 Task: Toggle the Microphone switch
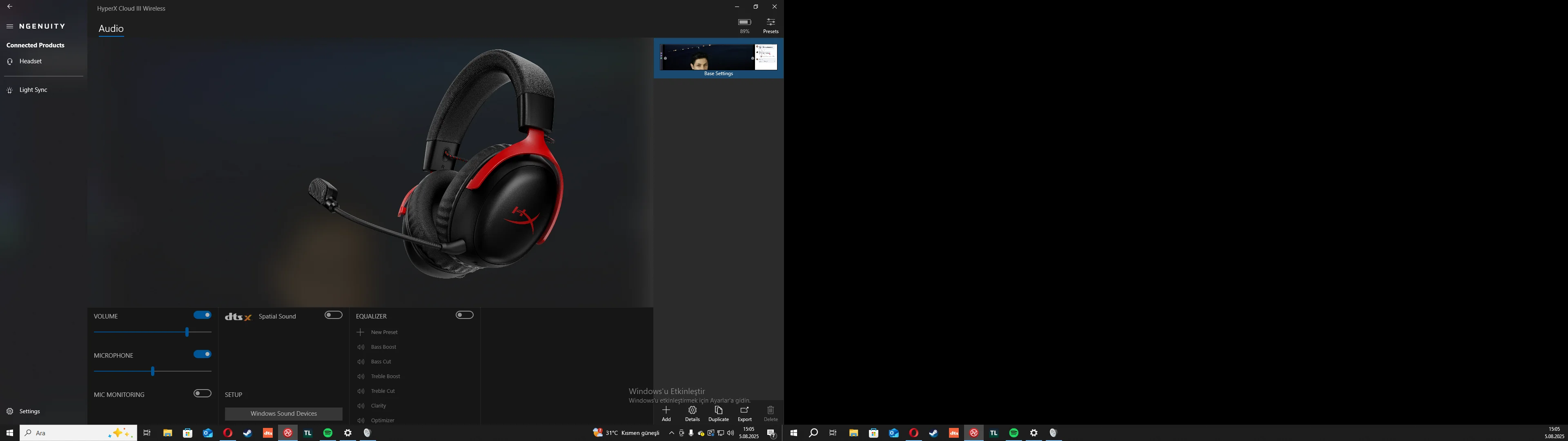[202, 354]
